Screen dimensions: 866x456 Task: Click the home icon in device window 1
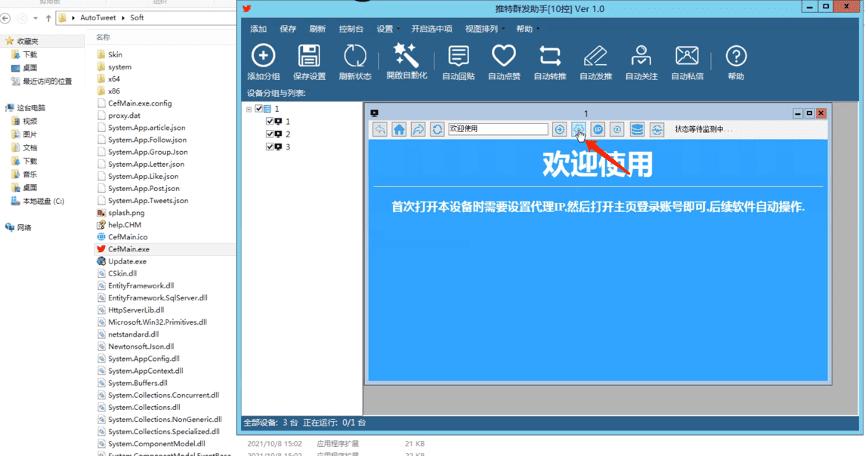coord(399,129)
